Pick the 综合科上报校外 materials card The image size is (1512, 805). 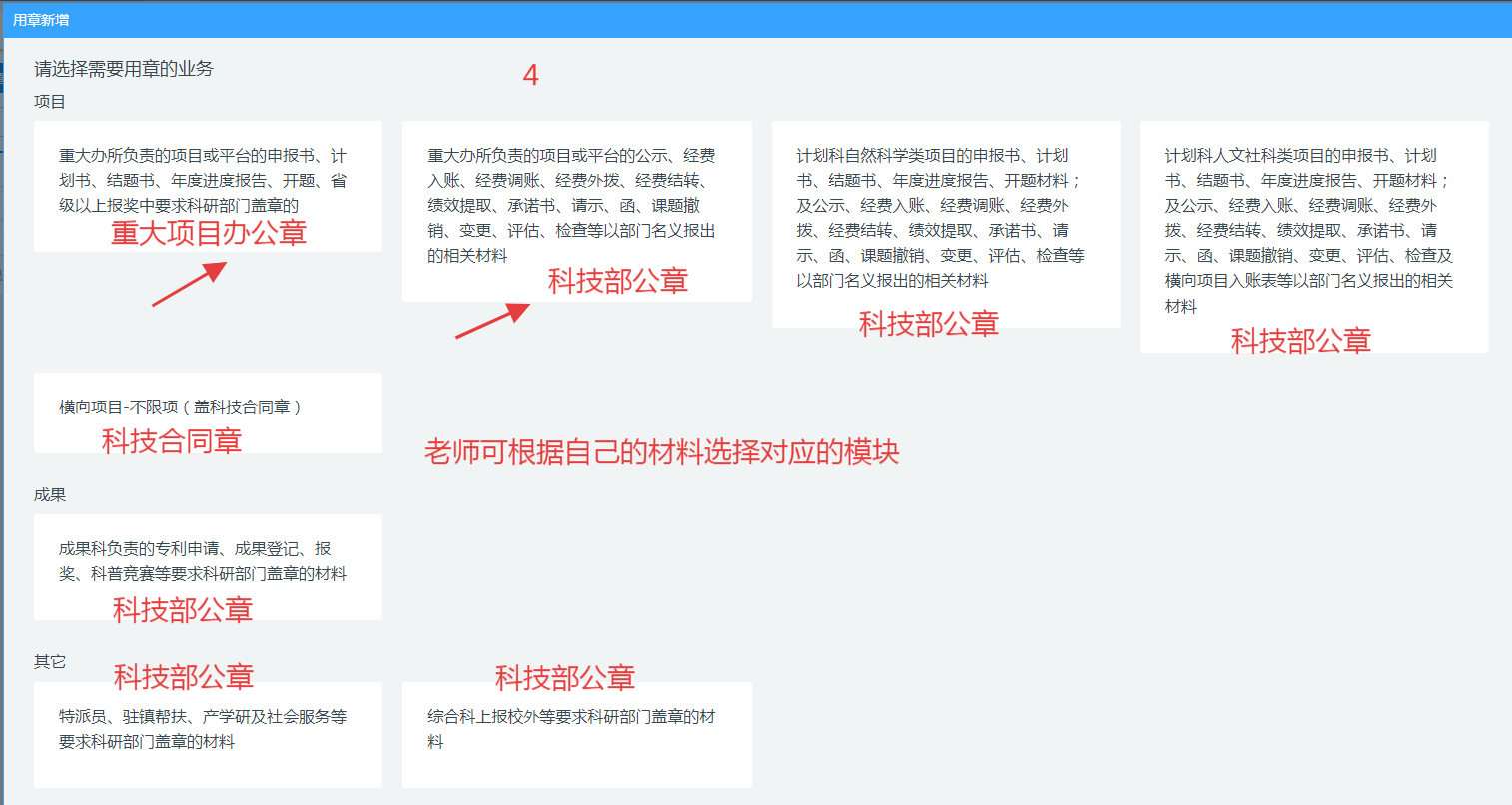point(576,730)
